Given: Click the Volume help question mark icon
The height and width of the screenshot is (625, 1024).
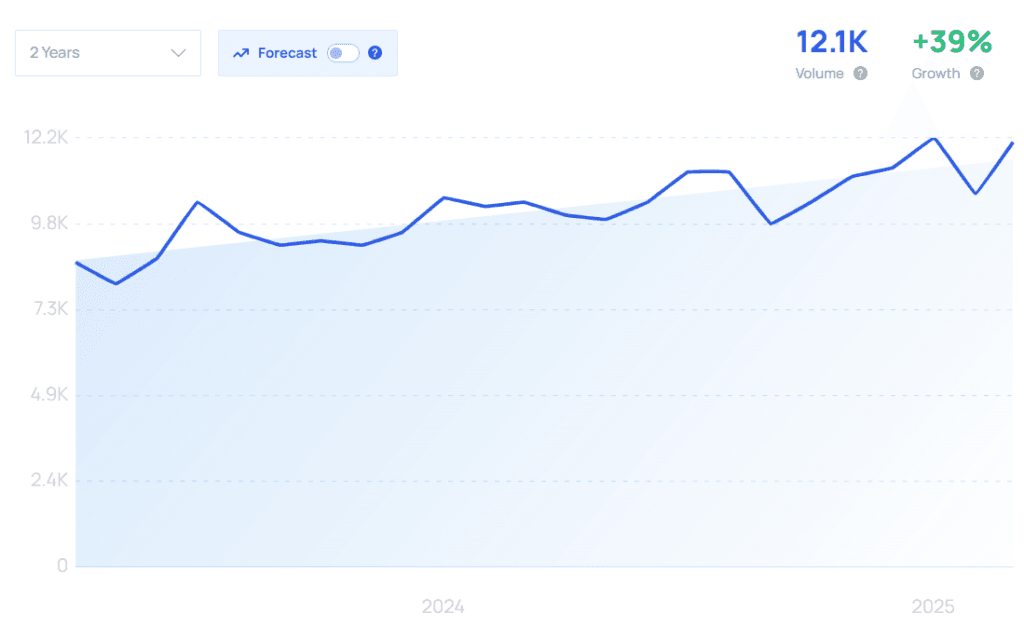Looking at the screenshot, I should tap(861, 73).
